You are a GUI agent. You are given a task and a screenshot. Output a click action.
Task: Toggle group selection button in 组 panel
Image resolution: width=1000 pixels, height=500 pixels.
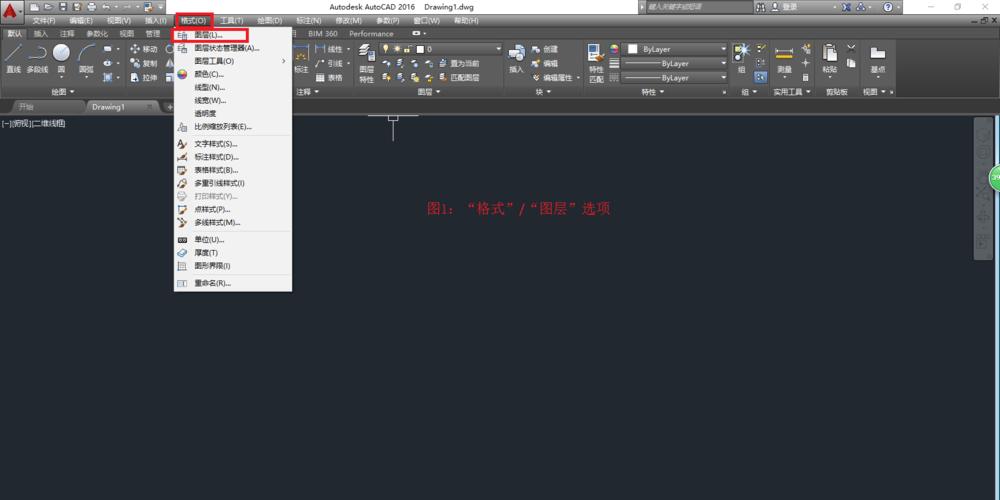761,77
